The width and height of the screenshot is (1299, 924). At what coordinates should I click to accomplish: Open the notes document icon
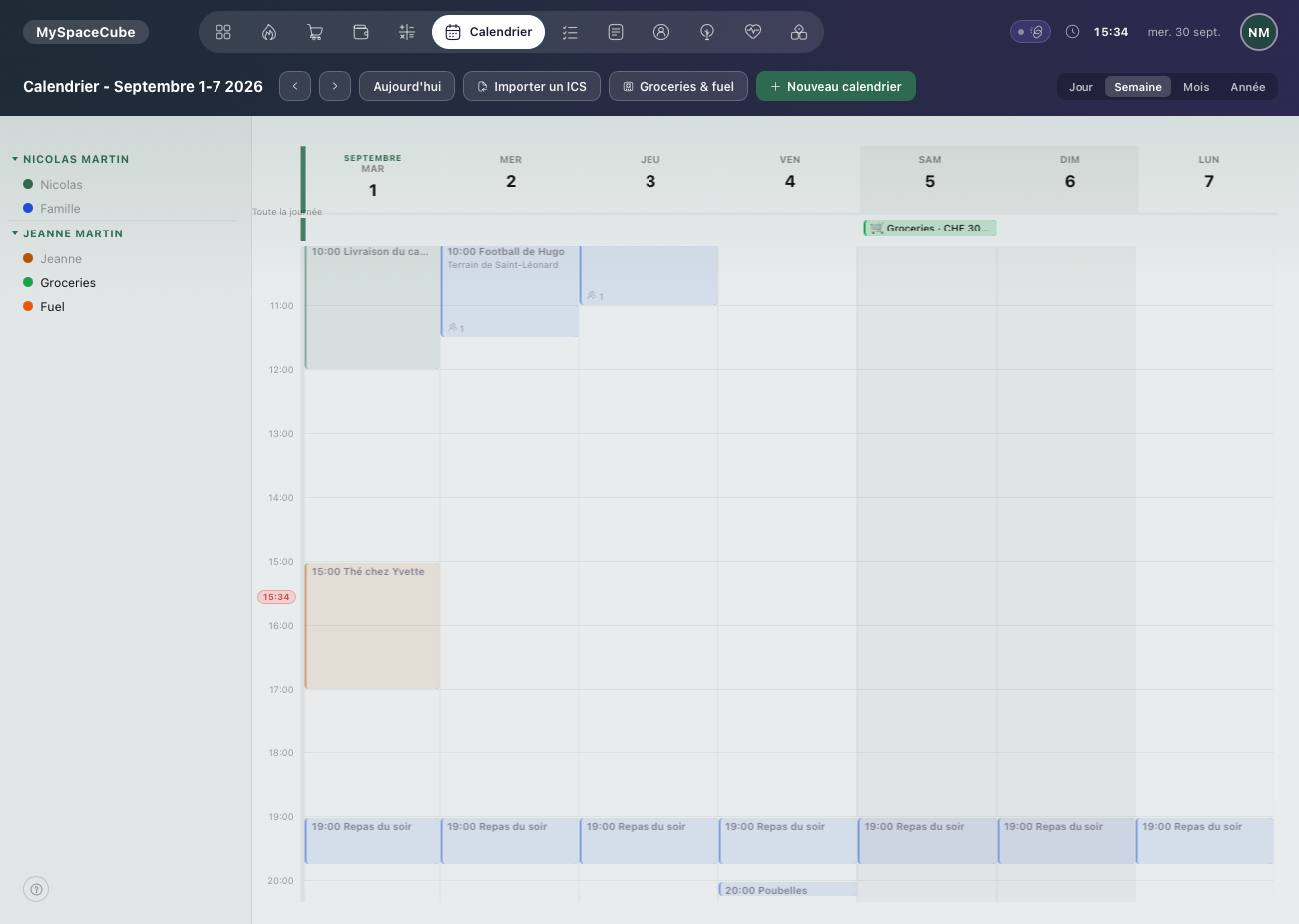pos(616,32)
